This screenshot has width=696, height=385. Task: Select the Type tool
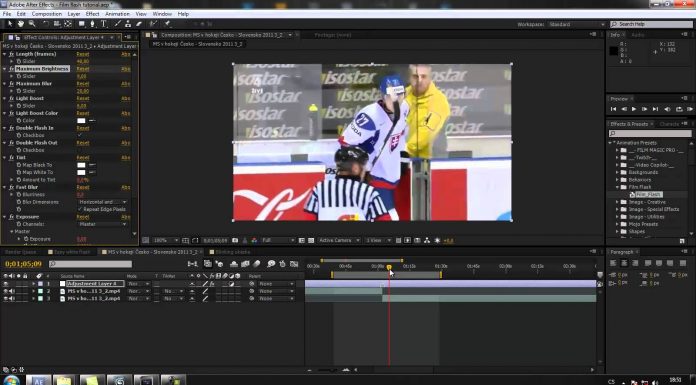(103, 24)
